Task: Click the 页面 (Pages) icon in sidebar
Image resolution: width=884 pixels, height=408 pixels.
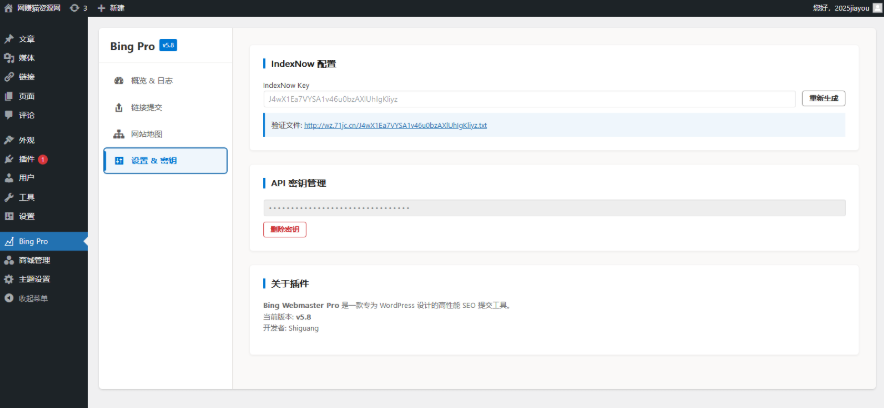Action: [9, 96]
